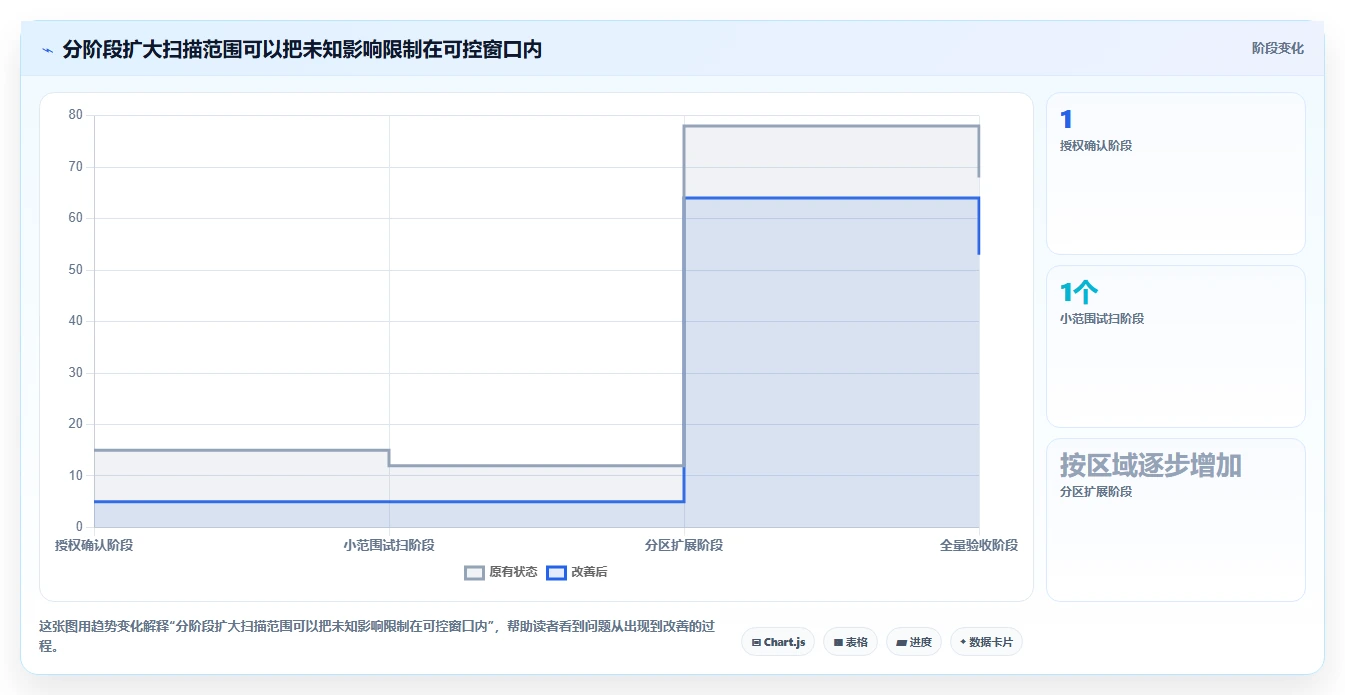Select the Chart.js tag
This screenshot has height=695, width=1345.
pyautogui.click(x=778, y=642)
